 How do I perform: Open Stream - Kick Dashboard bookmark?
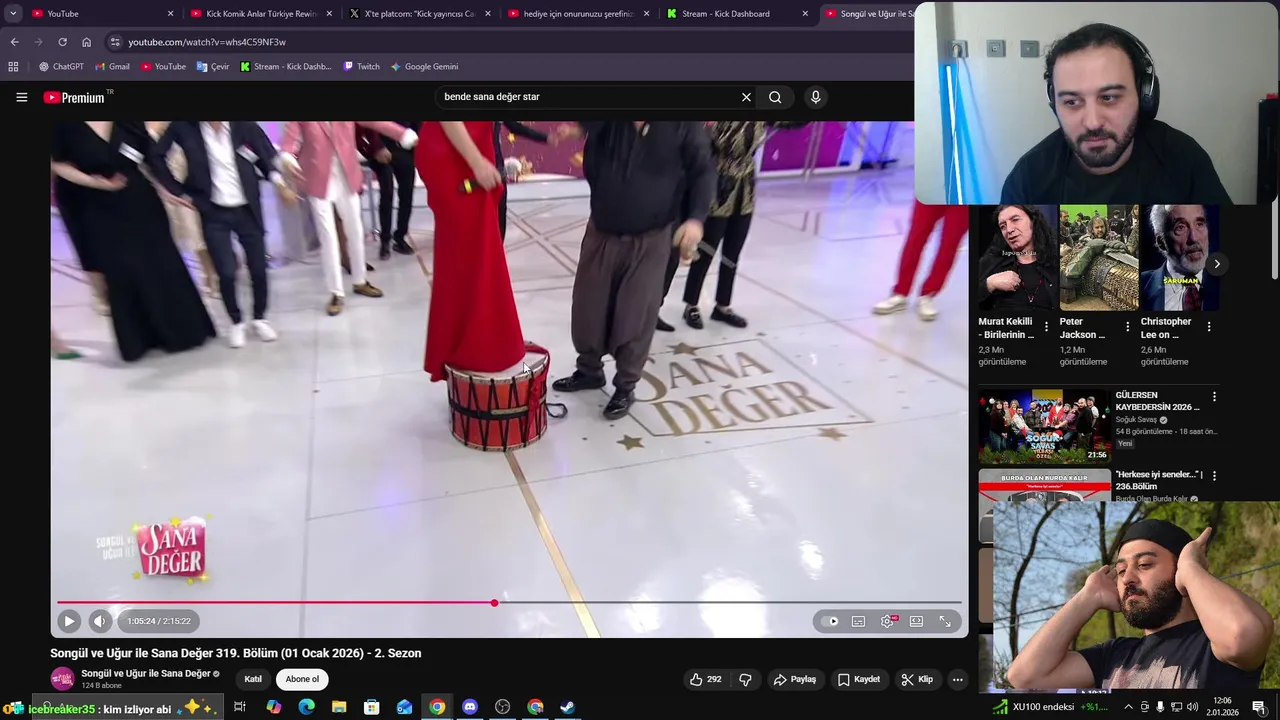pyautogui.click(x=285, y=66)
